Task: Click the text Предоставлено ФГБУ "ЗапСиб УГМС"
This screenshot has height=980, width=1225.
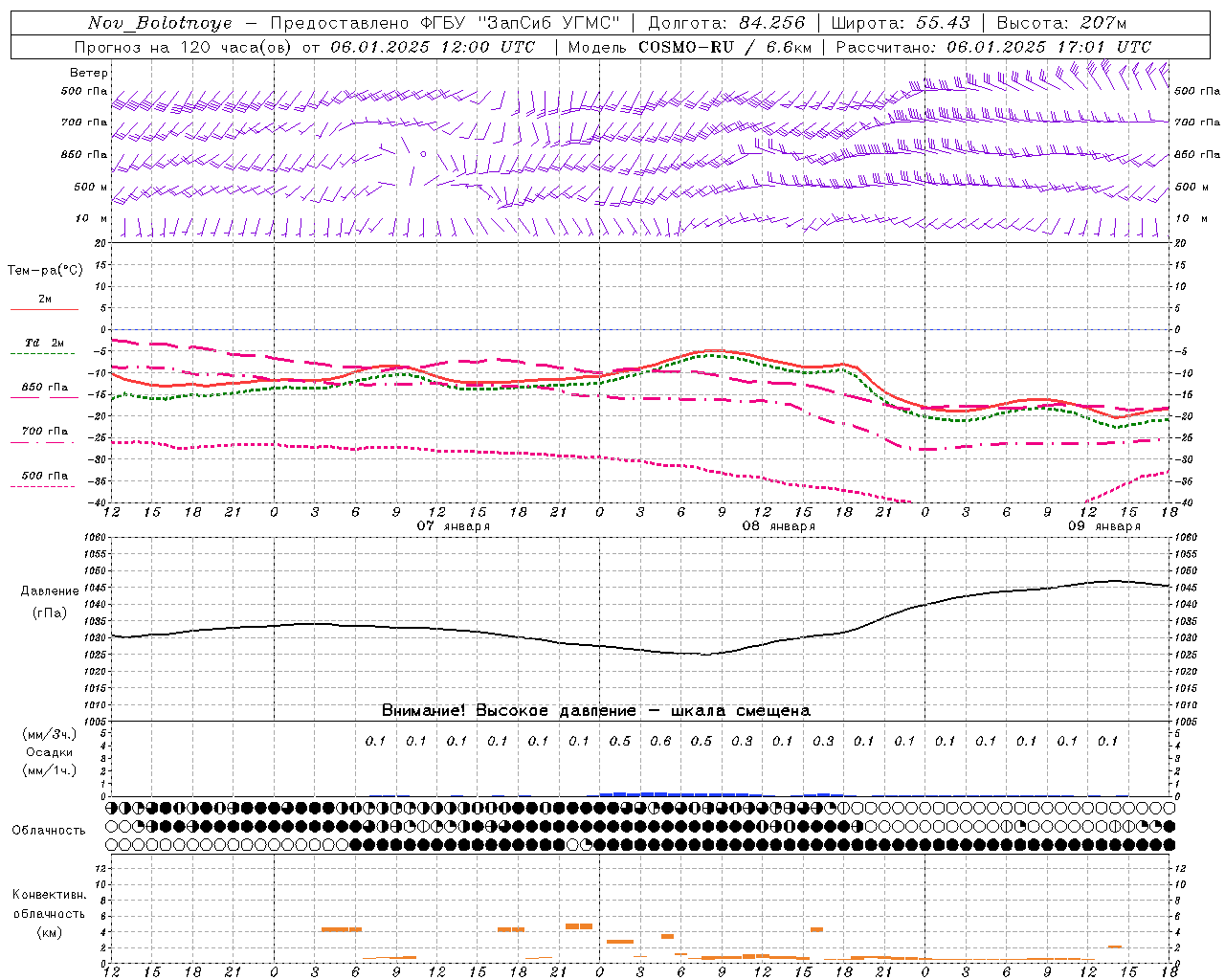Action: click(x=445, y=23)
